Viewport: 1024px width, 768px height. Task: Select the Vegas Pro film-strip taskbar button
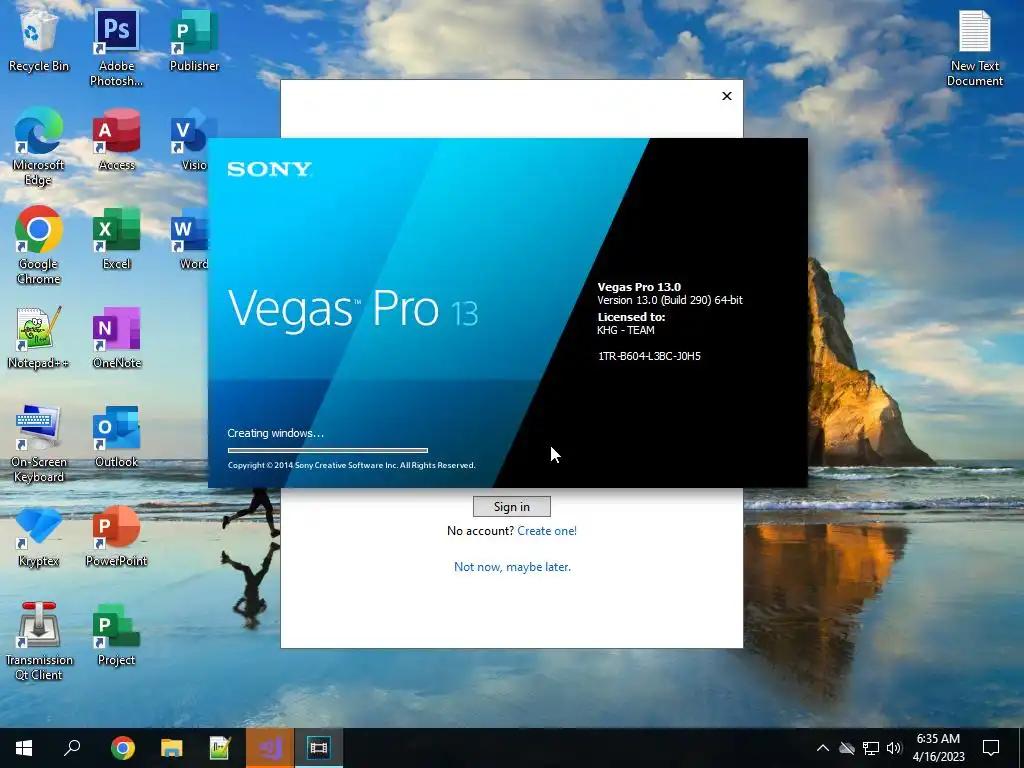coord(319,748)
